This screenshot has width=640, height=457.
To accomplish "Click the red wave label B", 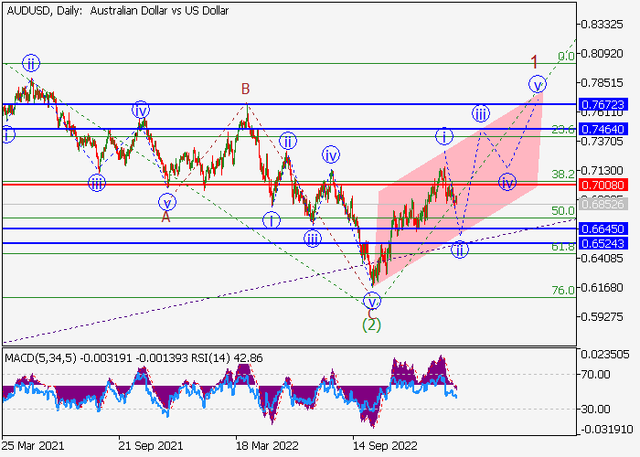I will pyautogui.click(x=245, y=90).
